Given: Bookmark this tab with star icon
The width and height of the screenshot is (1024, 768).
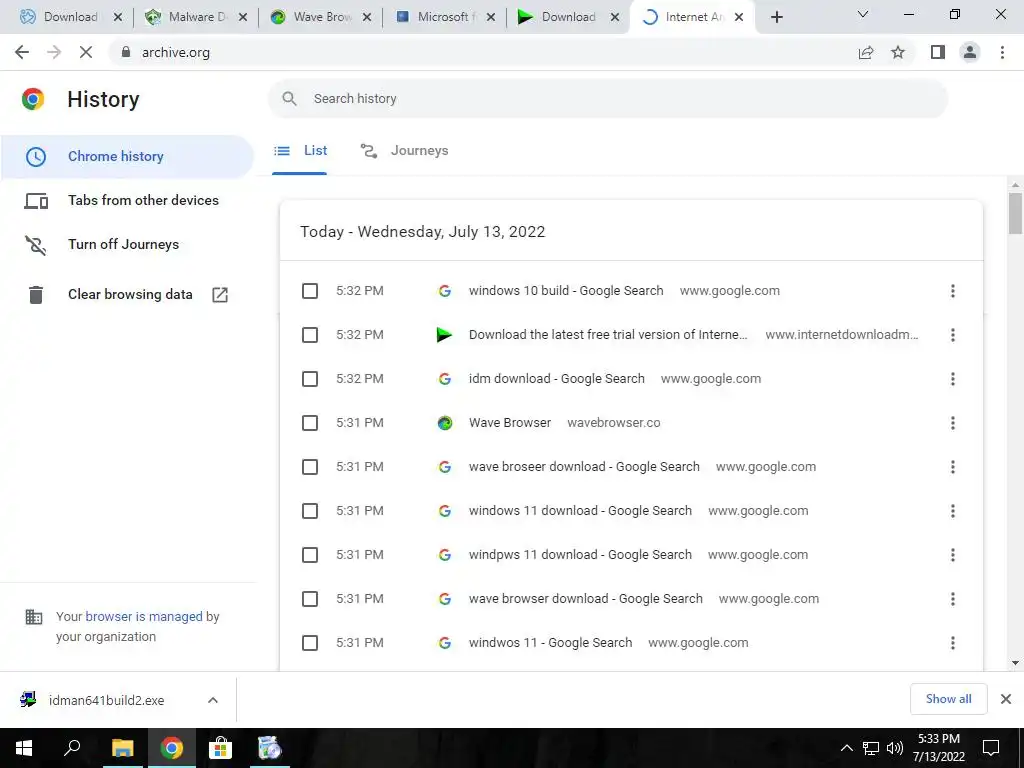Looking at the screenshot, I should tap(898, 52).
